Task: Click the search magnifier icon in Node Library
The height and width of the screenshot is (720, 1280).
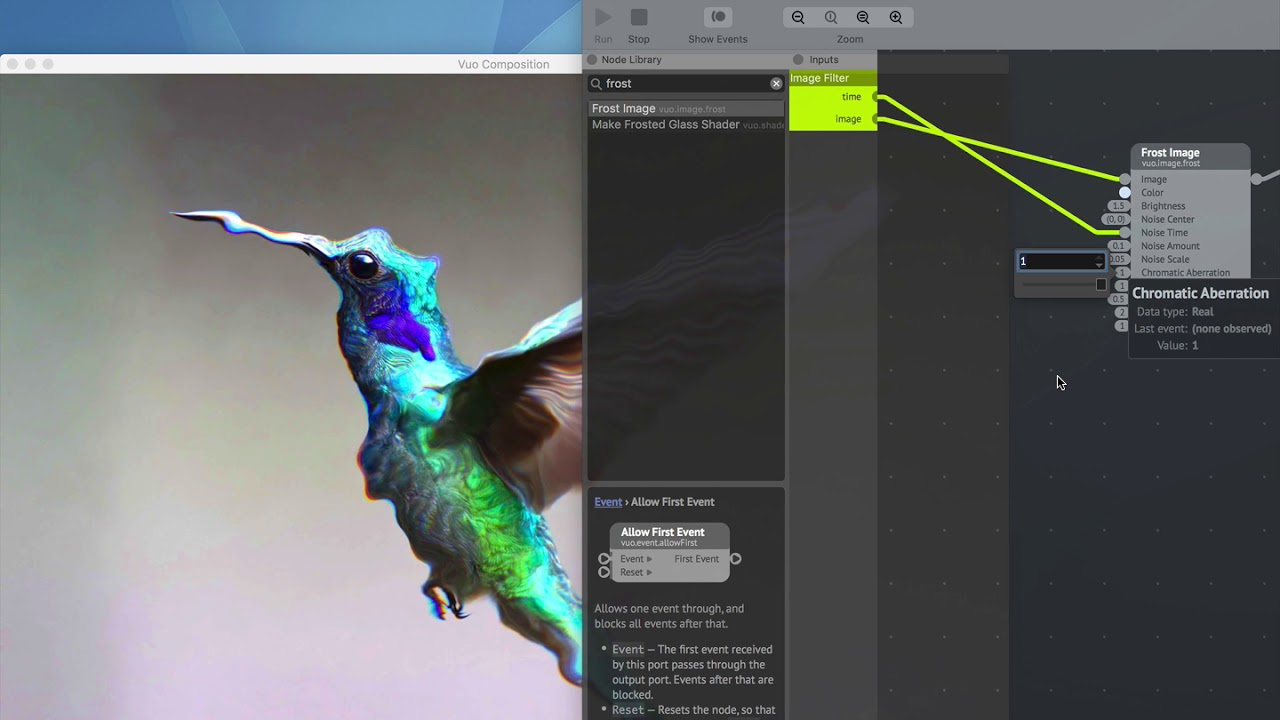Action: [596, 84]
